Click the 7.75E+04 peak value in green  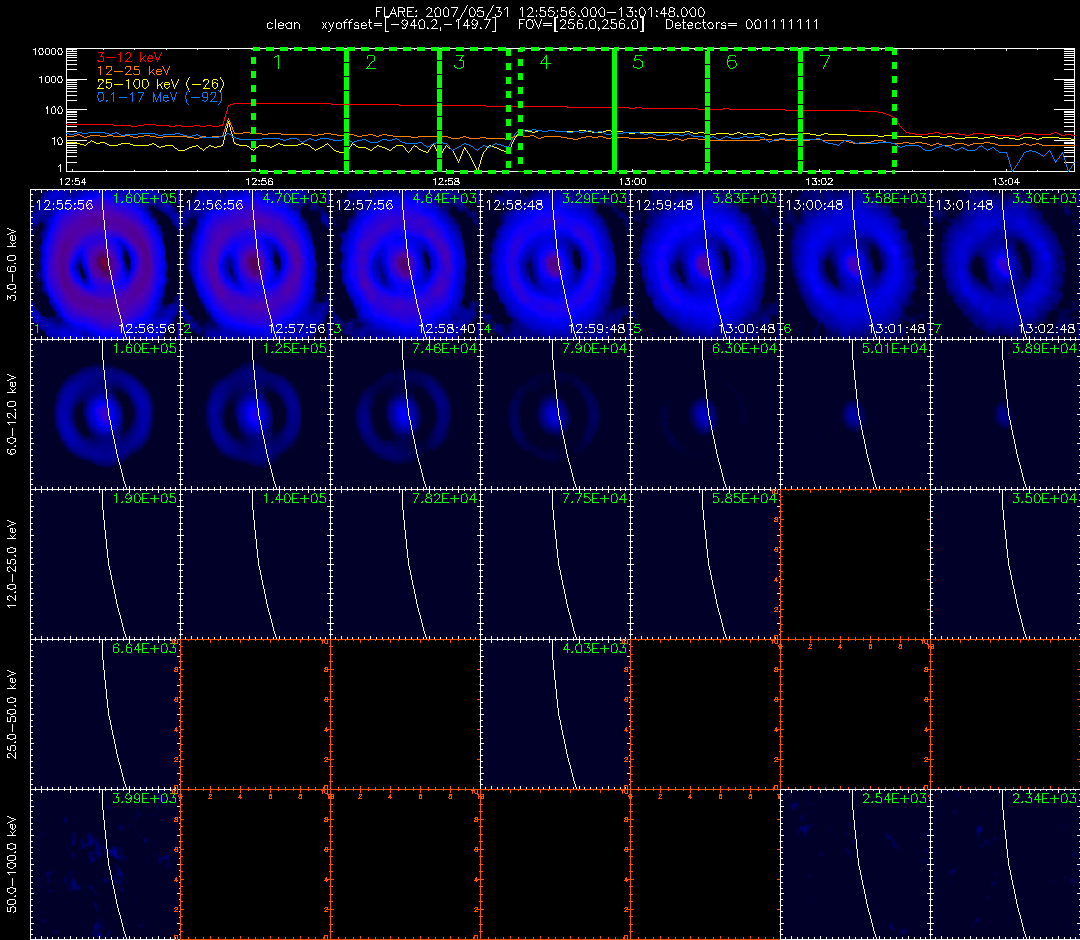click(x=594, y=498)
